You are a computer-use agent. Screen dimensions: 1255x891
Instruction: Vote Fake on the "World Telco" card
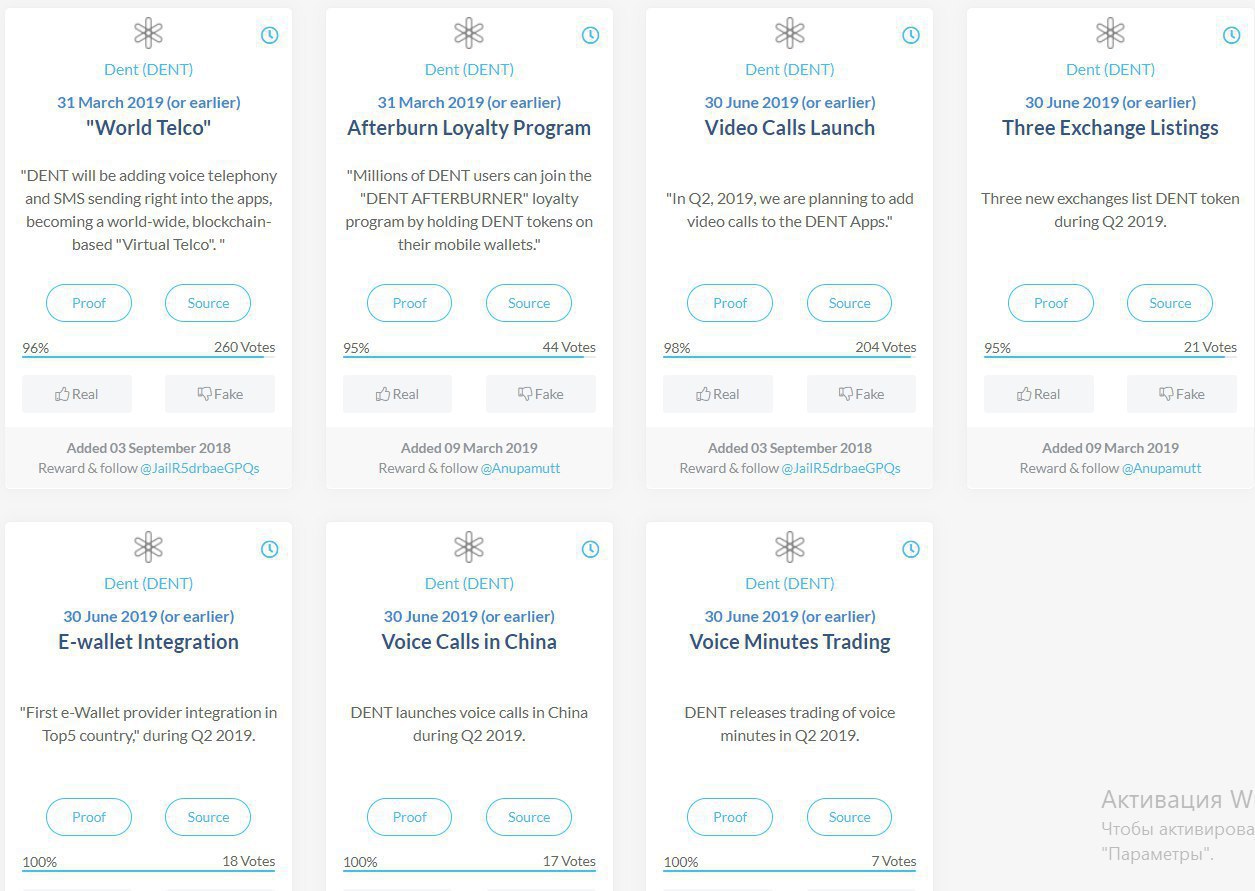tap(220, 394)
